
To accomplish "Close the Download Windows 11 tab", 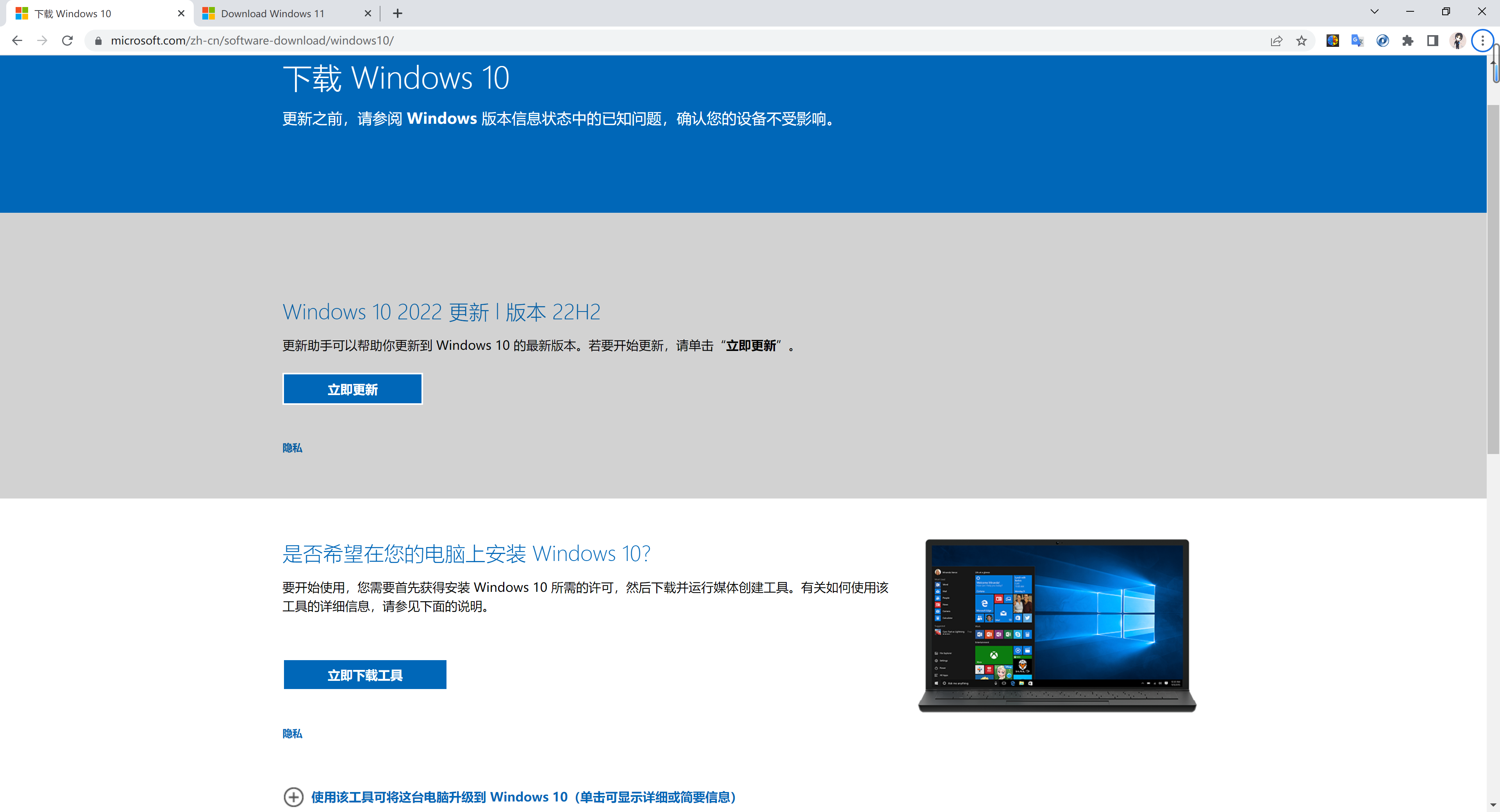I will [x=368, y=13].
